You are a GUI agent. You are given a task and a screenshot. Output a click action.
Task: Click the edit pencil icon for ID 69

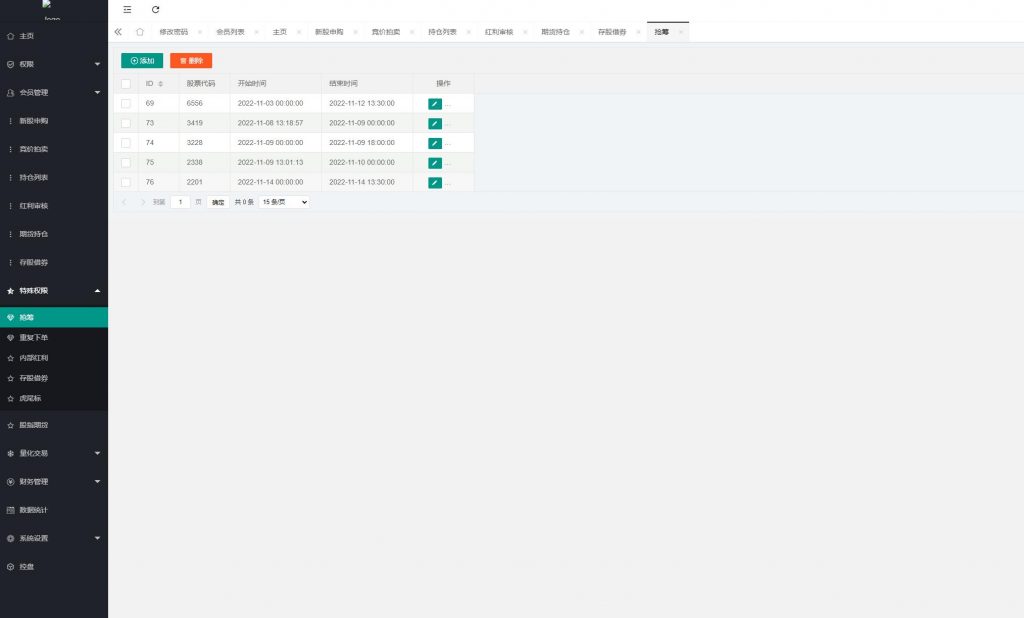pos(435,103)
